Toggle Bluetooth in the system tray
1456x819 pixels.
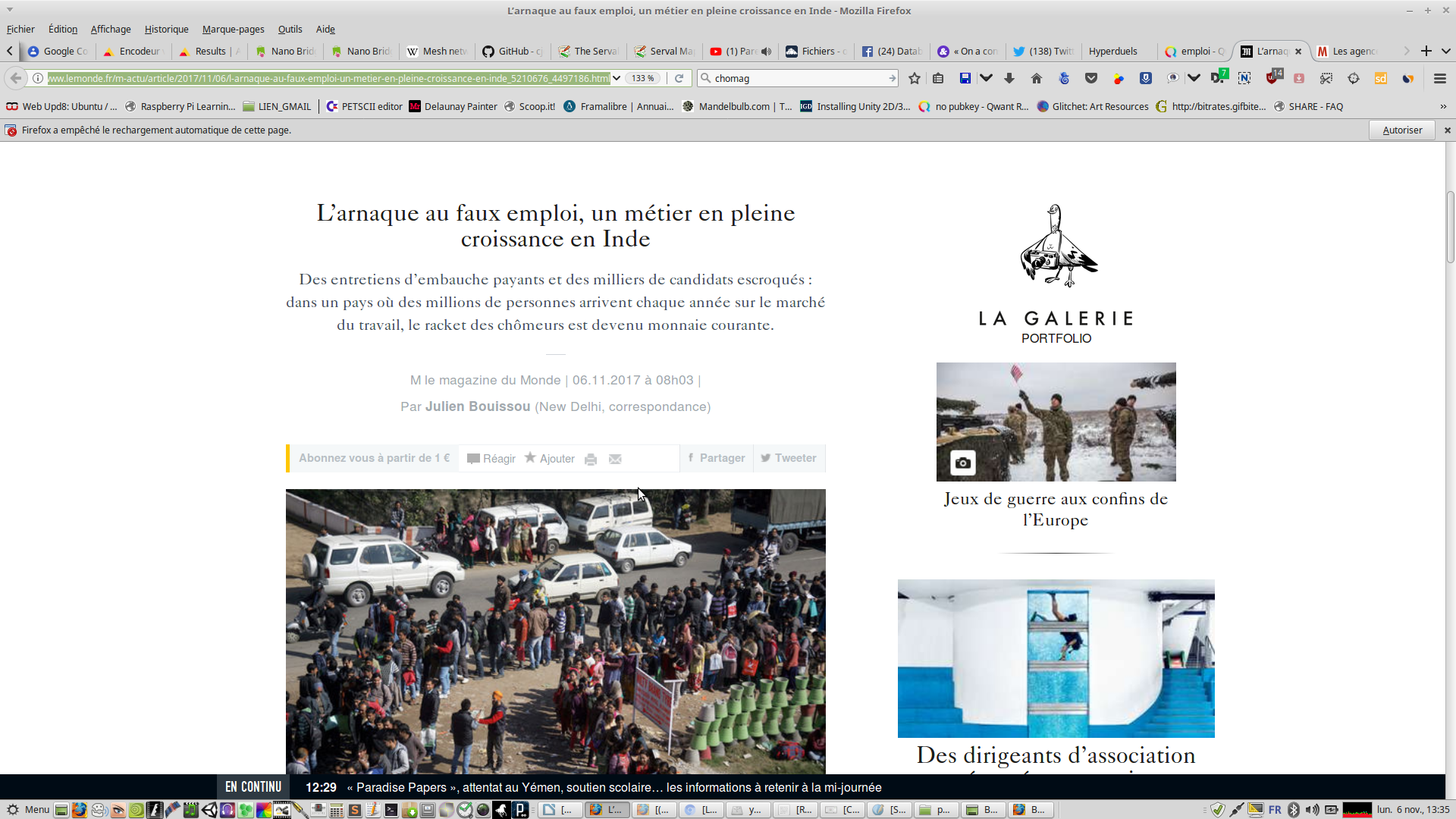1294,810
